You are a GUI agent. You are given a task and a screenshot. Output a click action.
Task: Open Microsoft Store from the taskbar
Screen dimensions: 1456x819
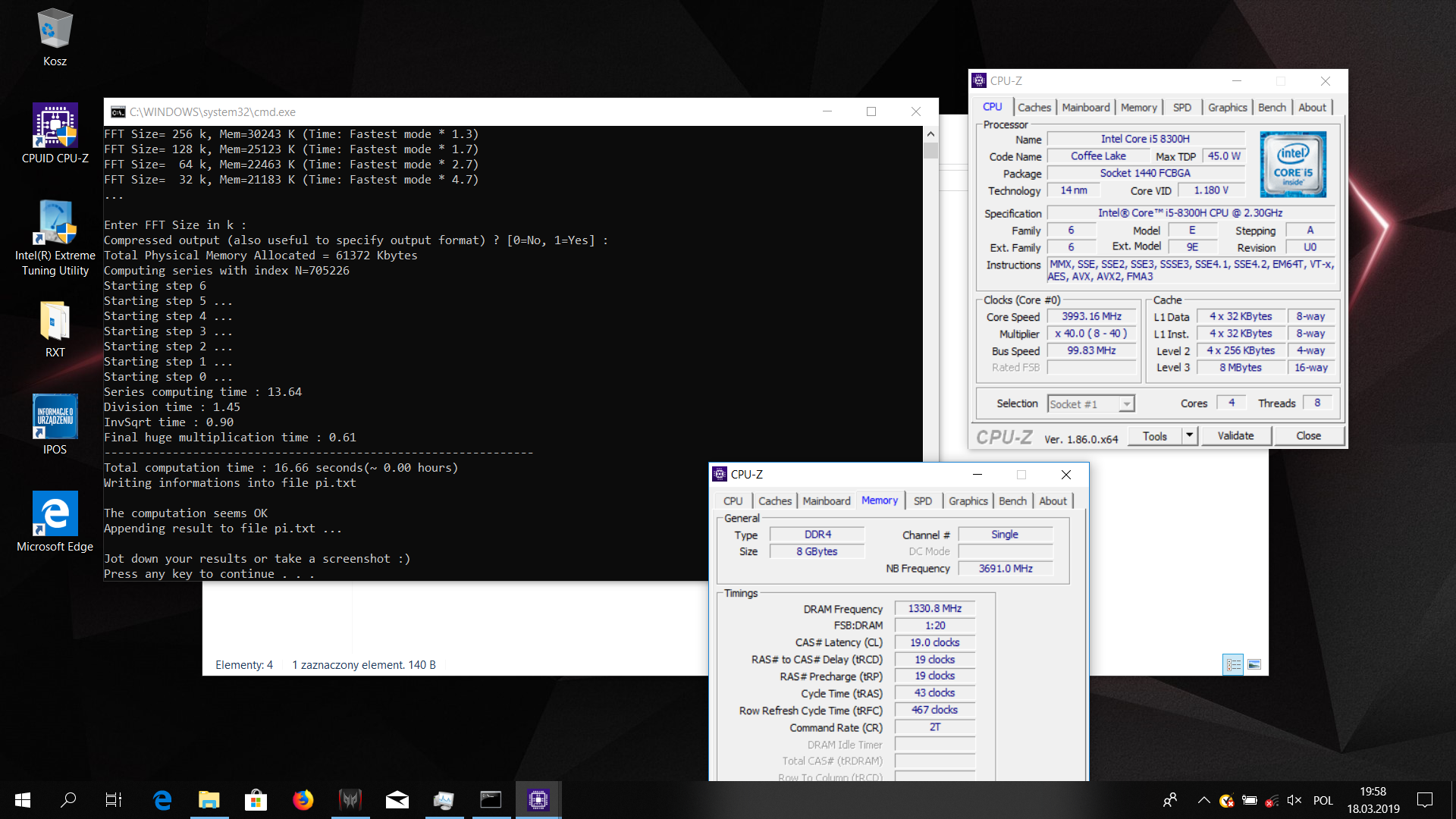click(256, 799)
